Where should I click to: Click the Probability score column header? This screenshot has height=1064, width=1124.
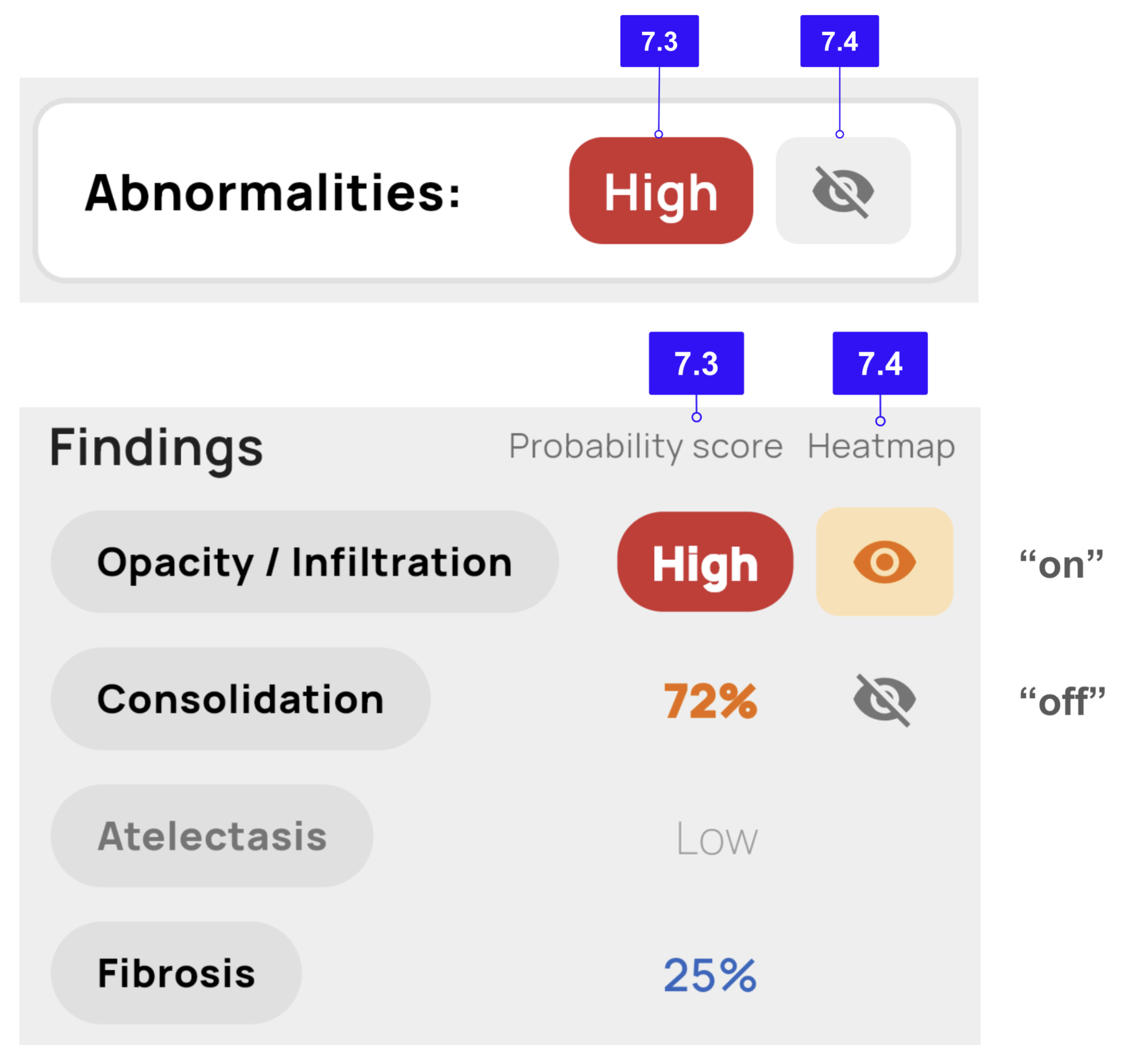645,447
